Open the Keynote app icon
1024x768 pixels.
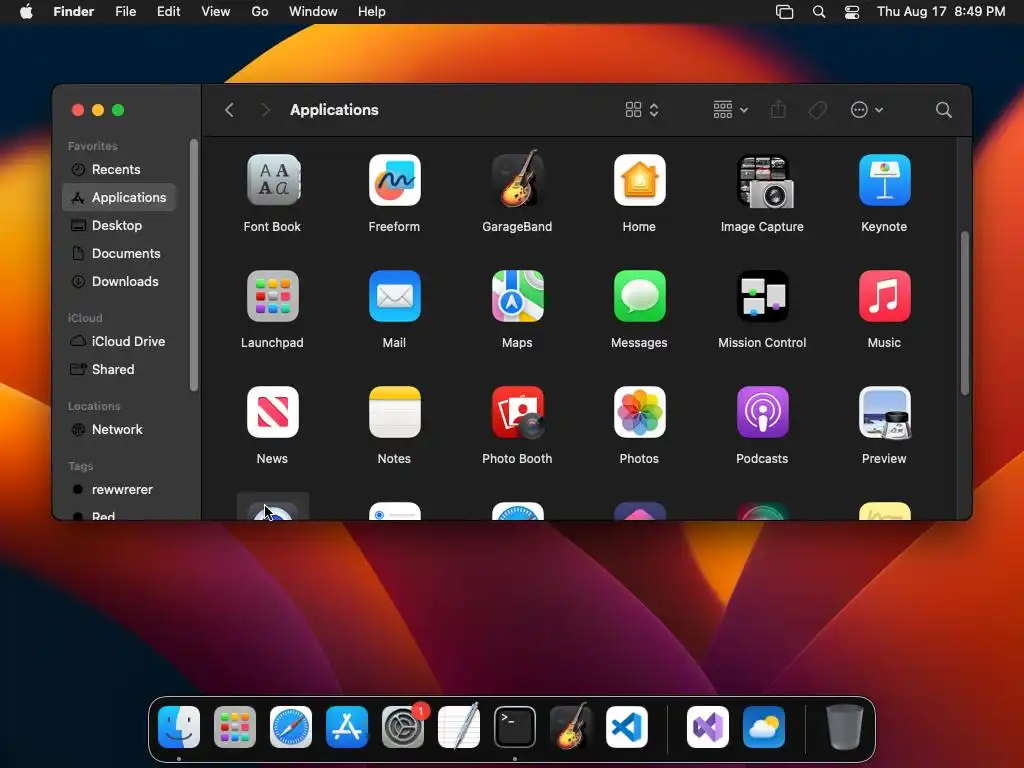pyautogui.click(x=884, y=180)
